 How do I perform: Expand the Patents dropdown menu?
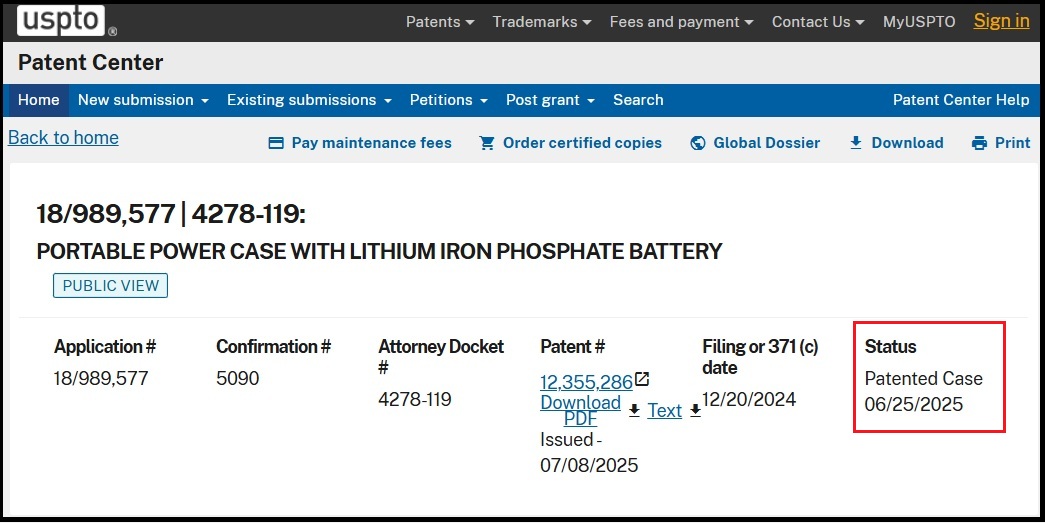coord(440,22)
